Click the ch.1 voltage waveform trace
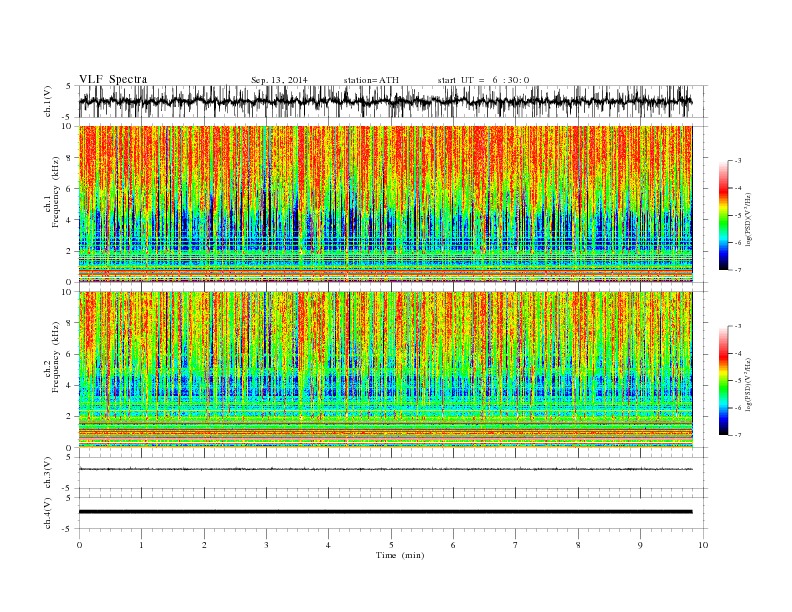This screenshot has width=792, height=612. pyautogui.click(x=385, y=101)
